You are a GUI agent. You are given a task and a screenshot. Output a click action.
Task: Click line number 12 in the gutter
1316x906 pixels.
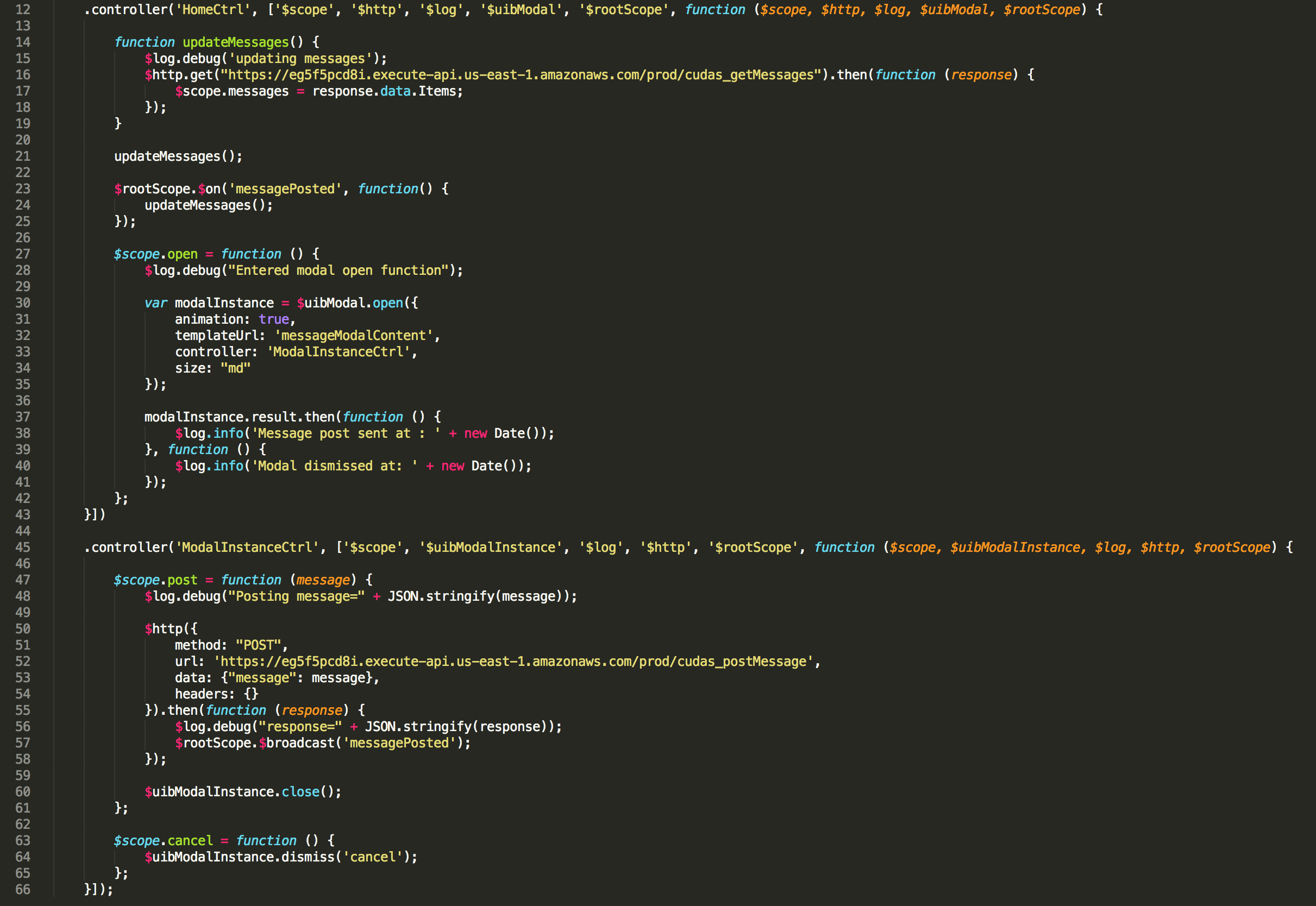pos(23,10)
